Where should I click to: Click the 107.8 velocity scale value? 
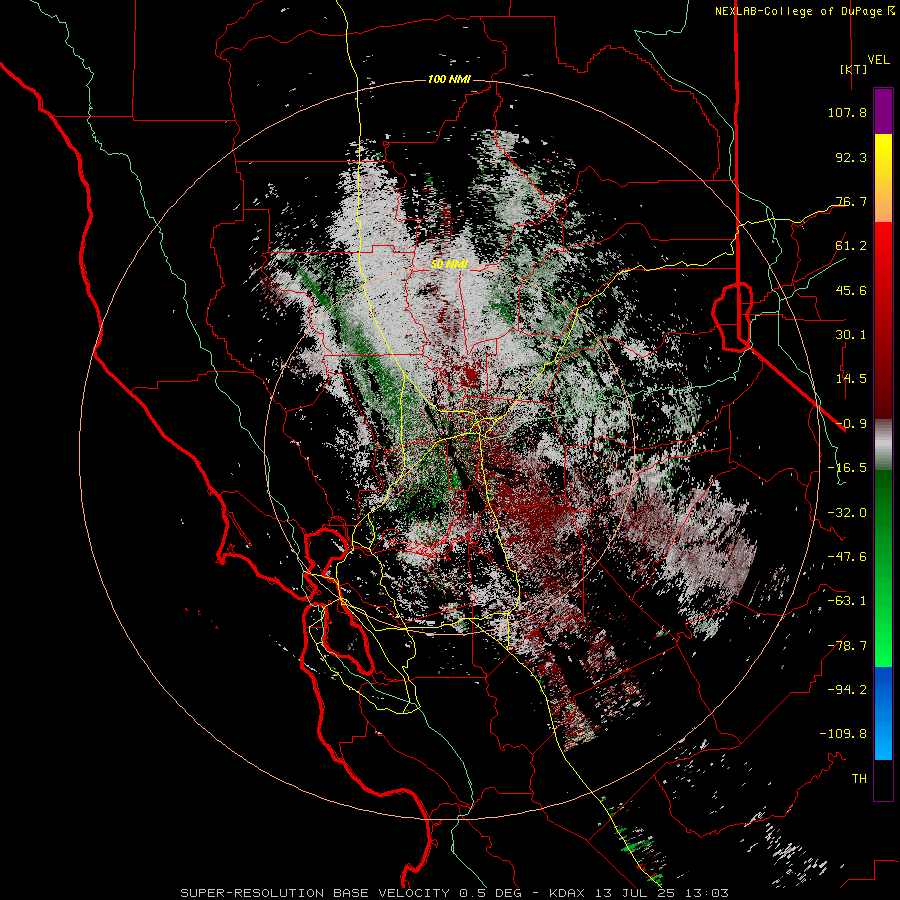click(x=847, y=112)
